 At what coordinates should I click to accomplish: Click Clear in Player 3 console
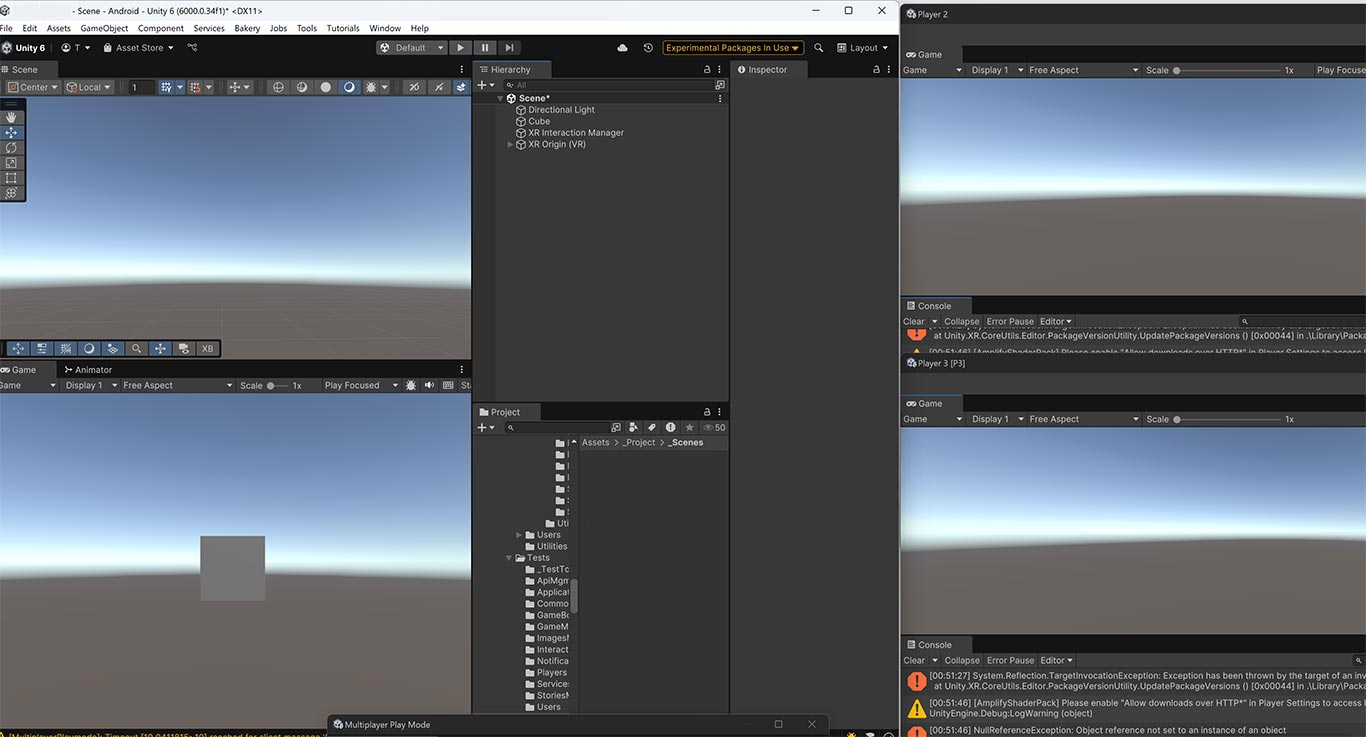[914, 660]
